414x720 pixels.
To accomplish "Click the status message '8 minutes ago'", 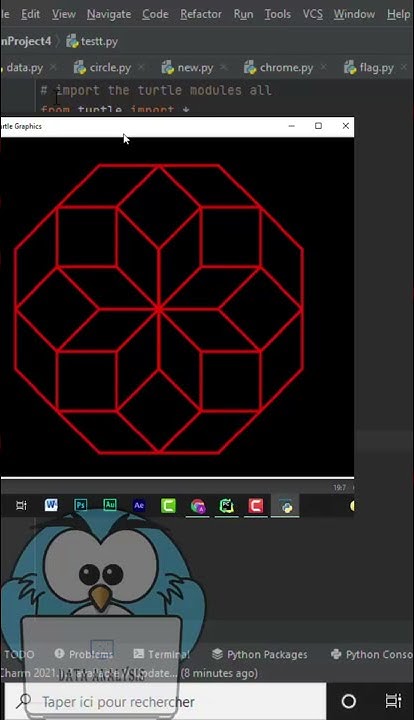I will tap(219, 674).
